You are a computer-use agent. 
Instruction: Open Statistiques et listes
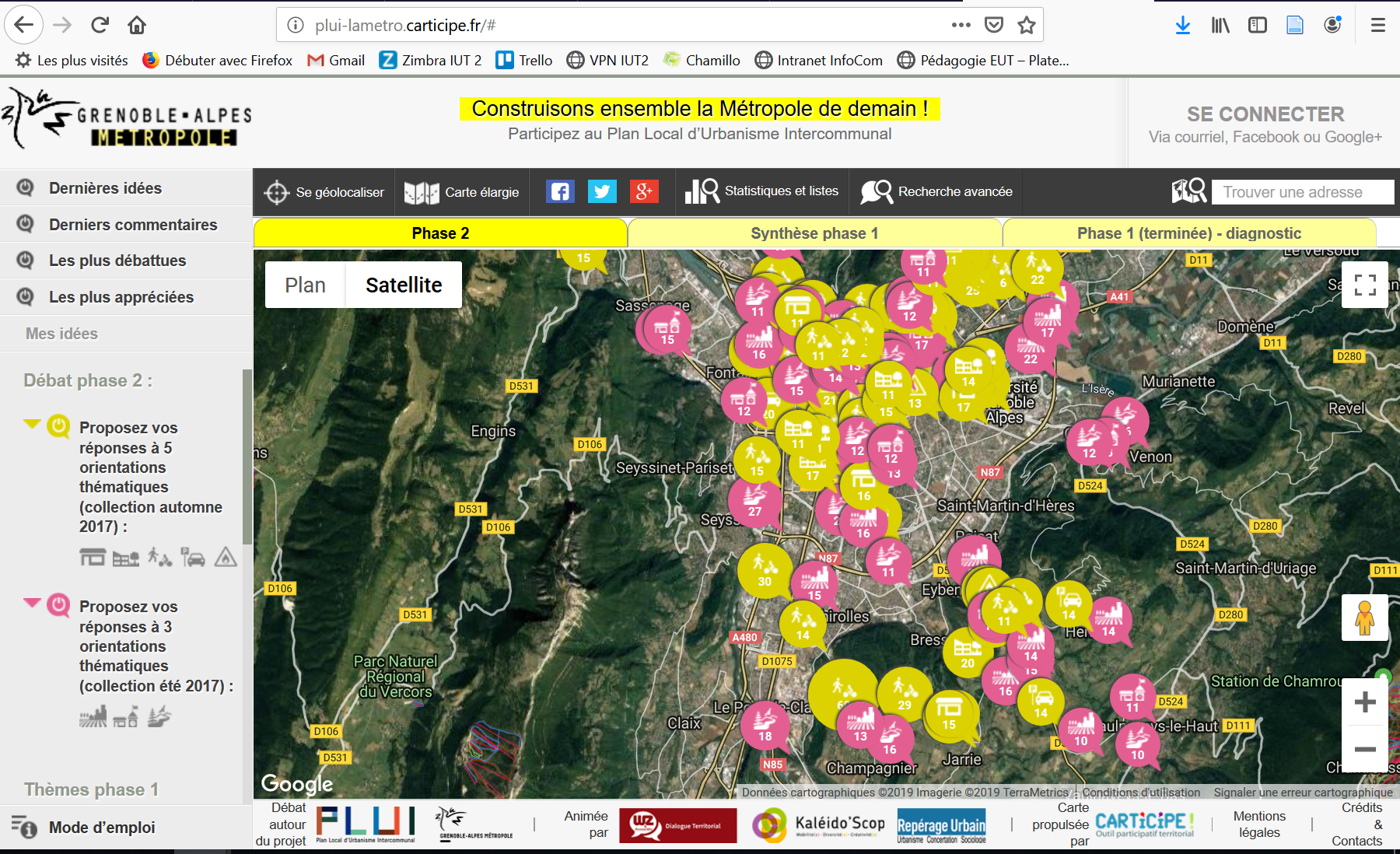tap(761, 191)
